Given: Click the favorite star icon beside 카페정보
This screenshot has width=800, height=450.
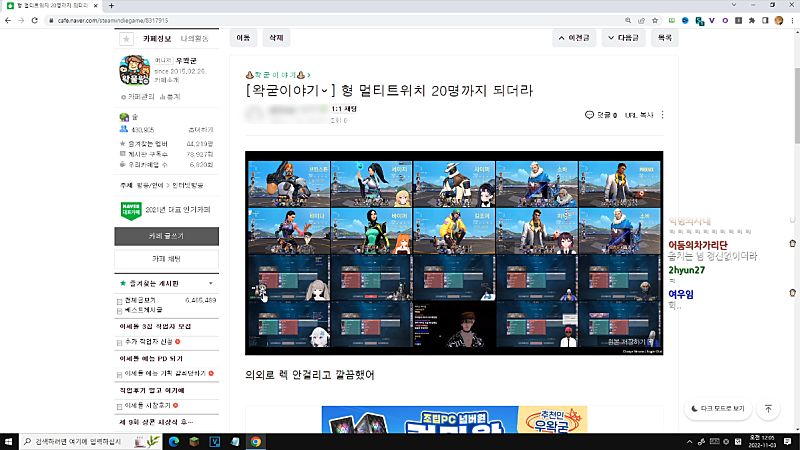Looking at the screenshot, I should pos(126,39).
